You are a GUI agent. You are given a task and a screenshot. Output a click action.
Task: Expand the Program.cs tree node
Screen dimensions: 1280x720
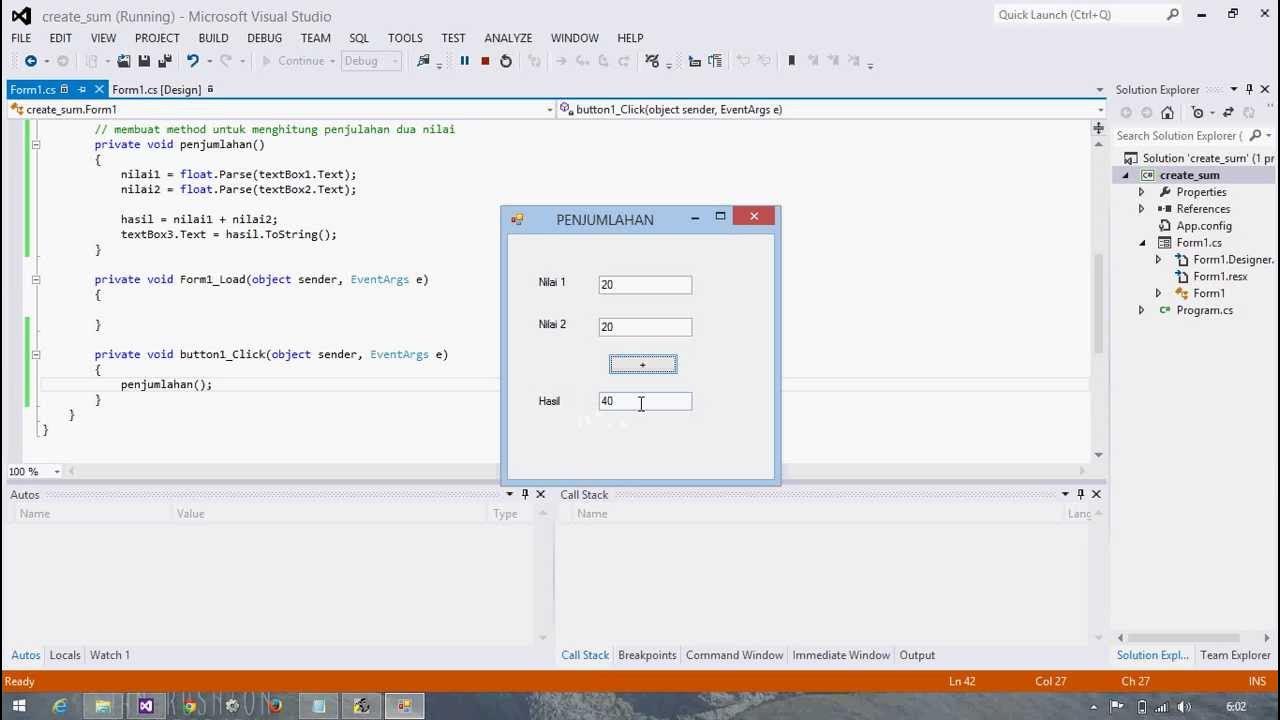click(1141, 311)
